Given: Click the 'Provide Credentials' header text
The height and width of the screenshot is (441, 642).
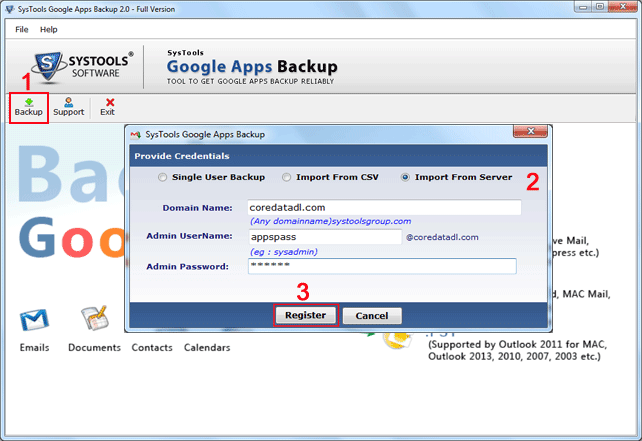Looking at the screenshot, I should (182, 156).
